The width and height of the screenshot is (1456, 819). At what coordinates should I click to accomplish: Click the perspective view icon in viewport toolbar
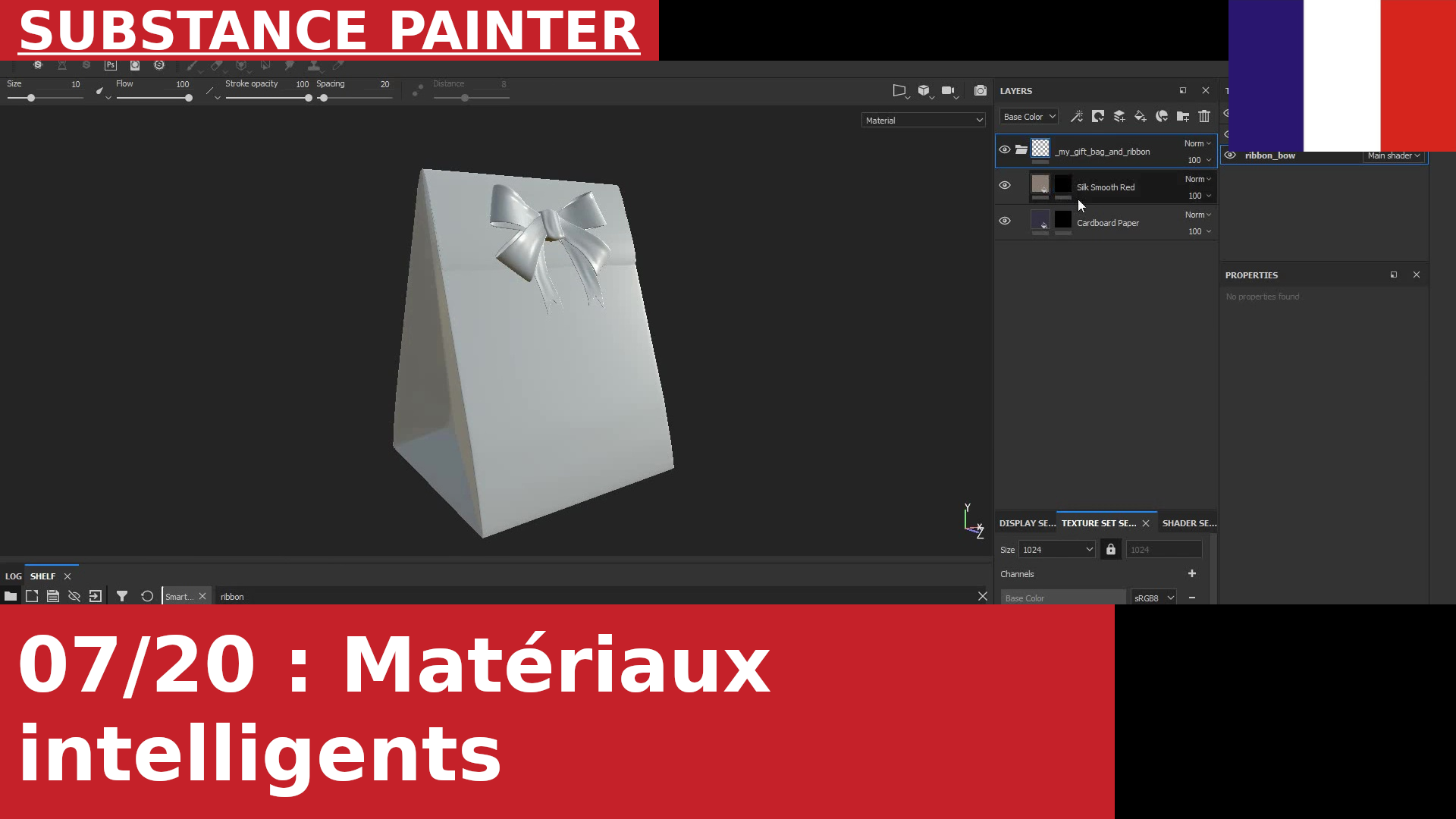click(899, 90)
